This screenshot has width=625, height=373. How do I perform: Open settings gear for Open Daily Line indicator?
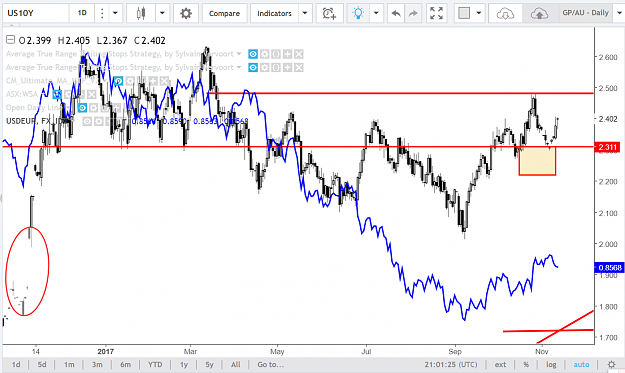click(94, 108)
